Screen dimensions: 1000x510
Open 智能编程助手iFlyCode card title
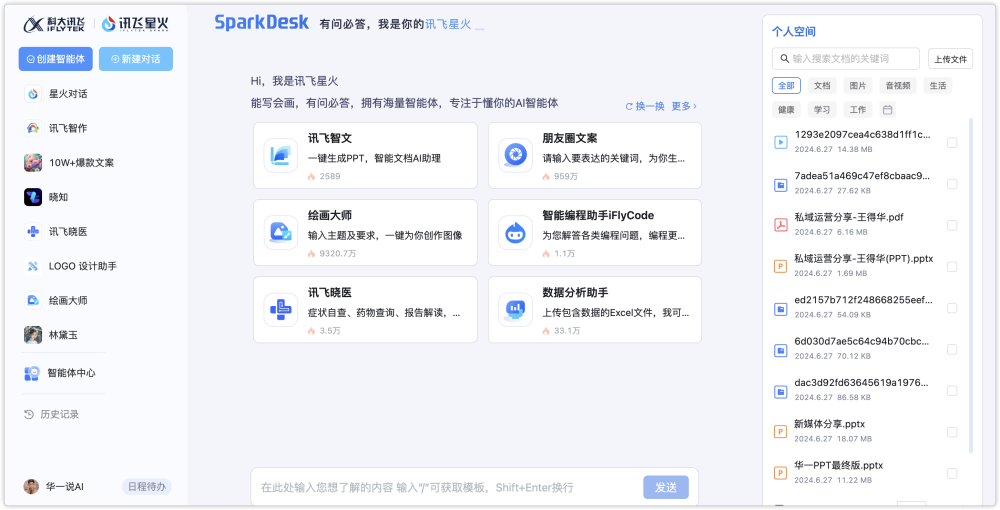(598, 215)
